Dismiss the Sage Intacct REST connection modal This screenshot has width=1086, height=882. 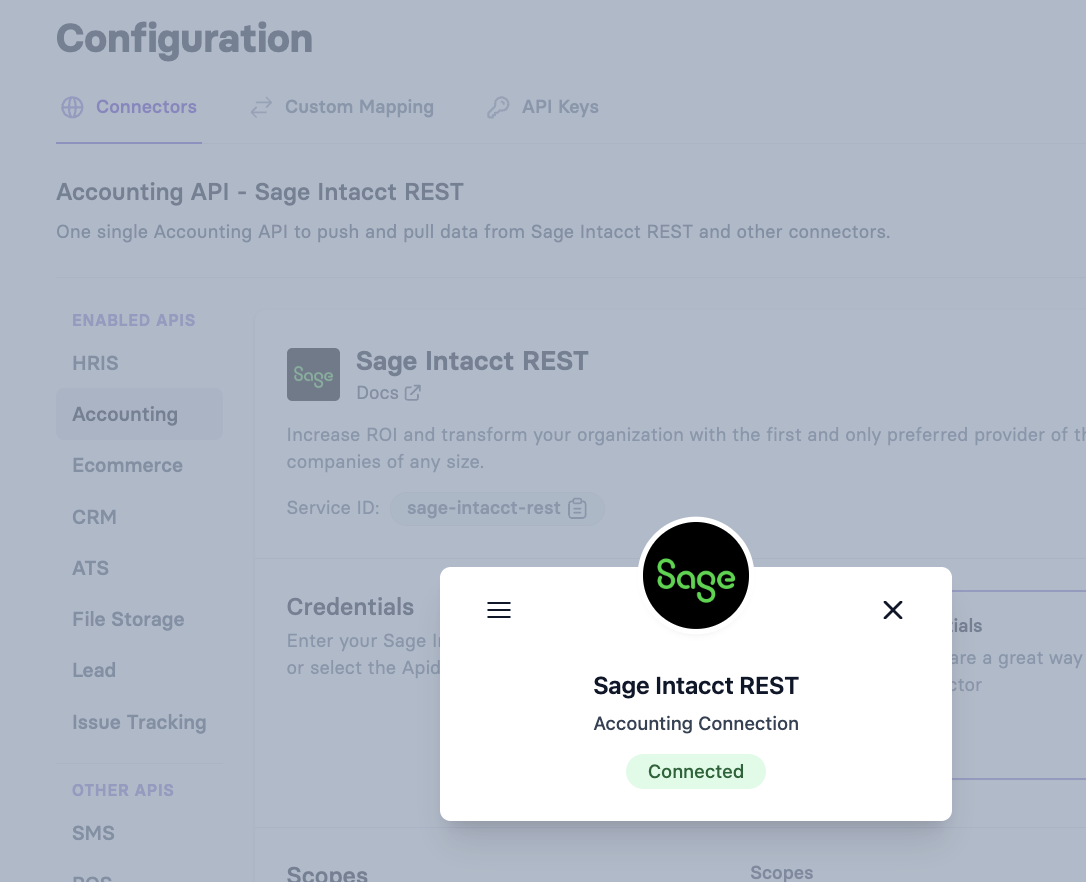point(892,609)
